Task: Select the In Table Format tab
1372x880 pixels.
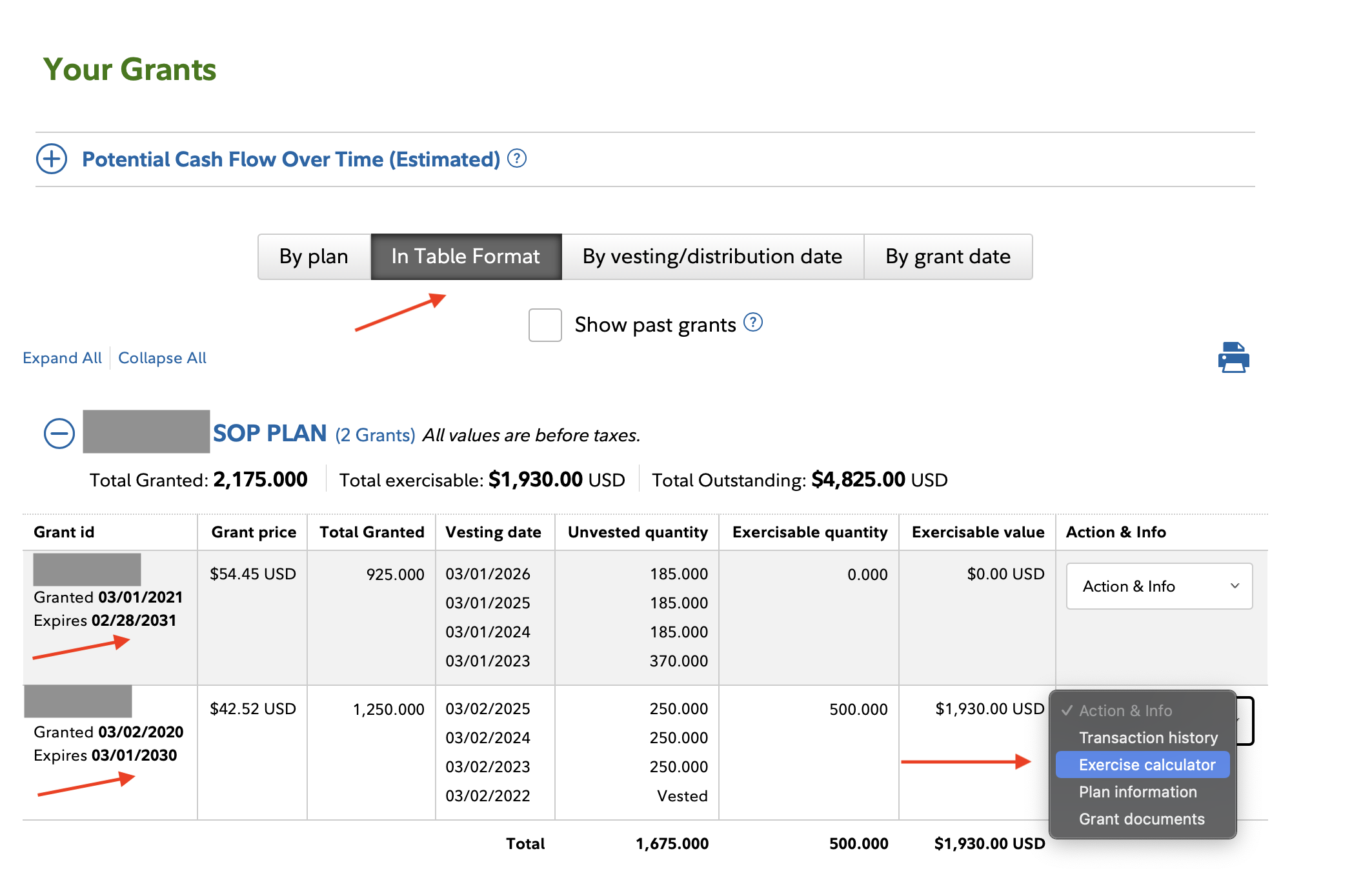Action: pos(465,257)
